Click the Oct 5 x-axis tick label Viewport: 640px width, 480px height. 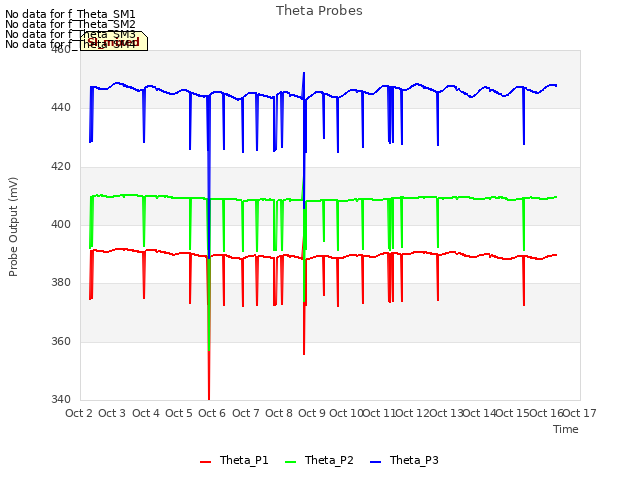pos(179,413)
